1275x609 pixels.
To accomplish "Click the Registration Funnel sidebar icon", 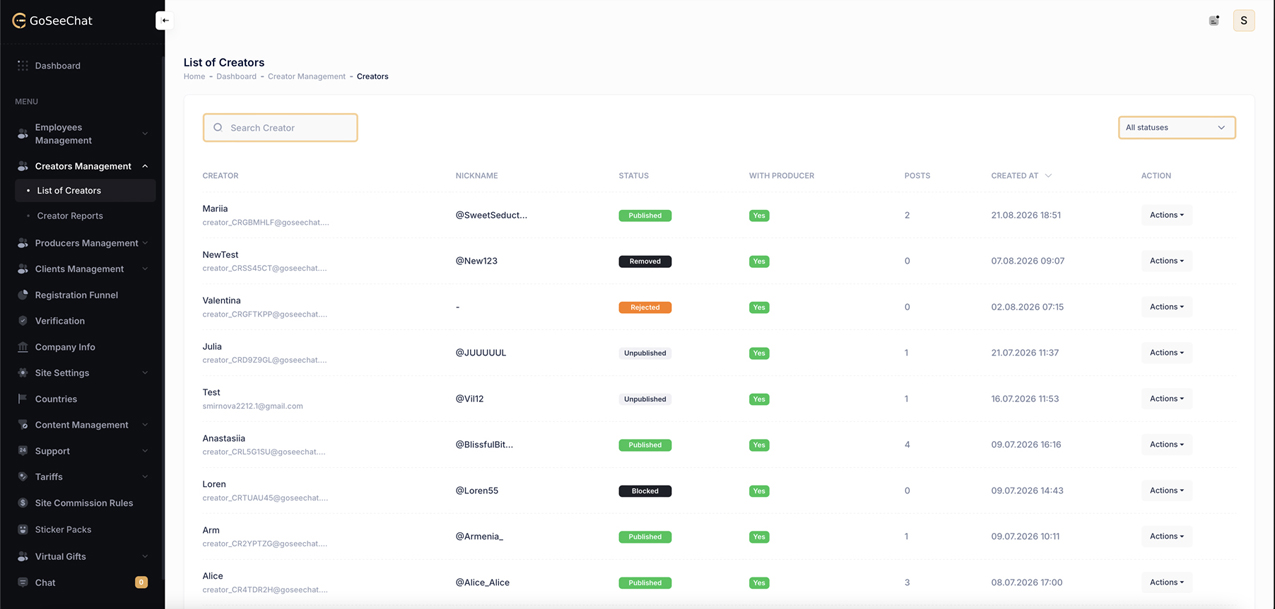I will click(23, 295).
